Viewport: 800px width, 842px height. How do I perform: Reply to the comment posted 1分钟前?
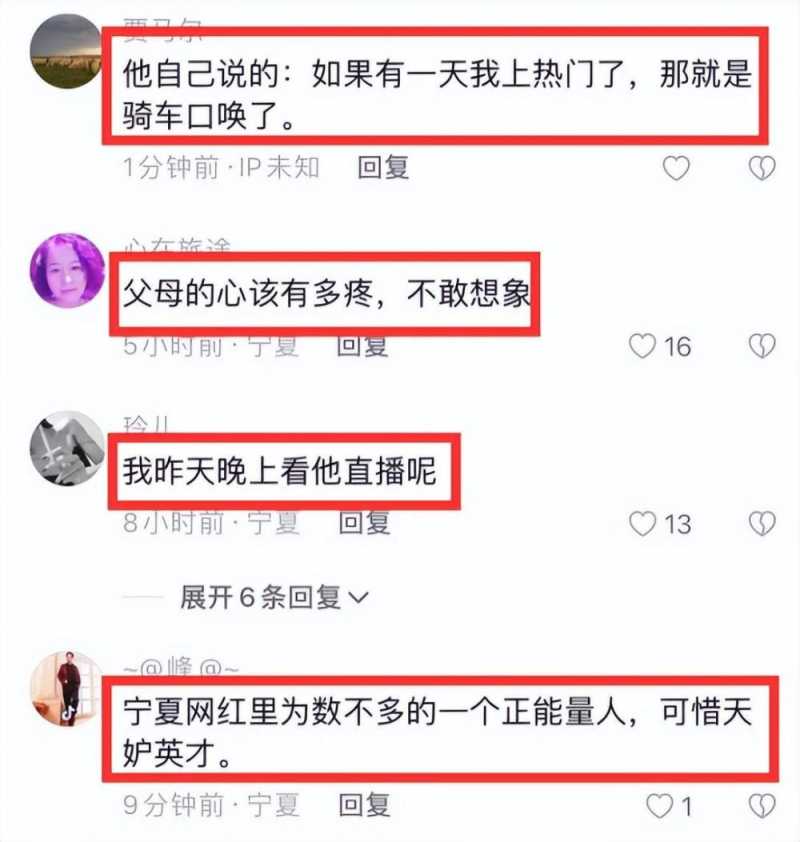383,167
